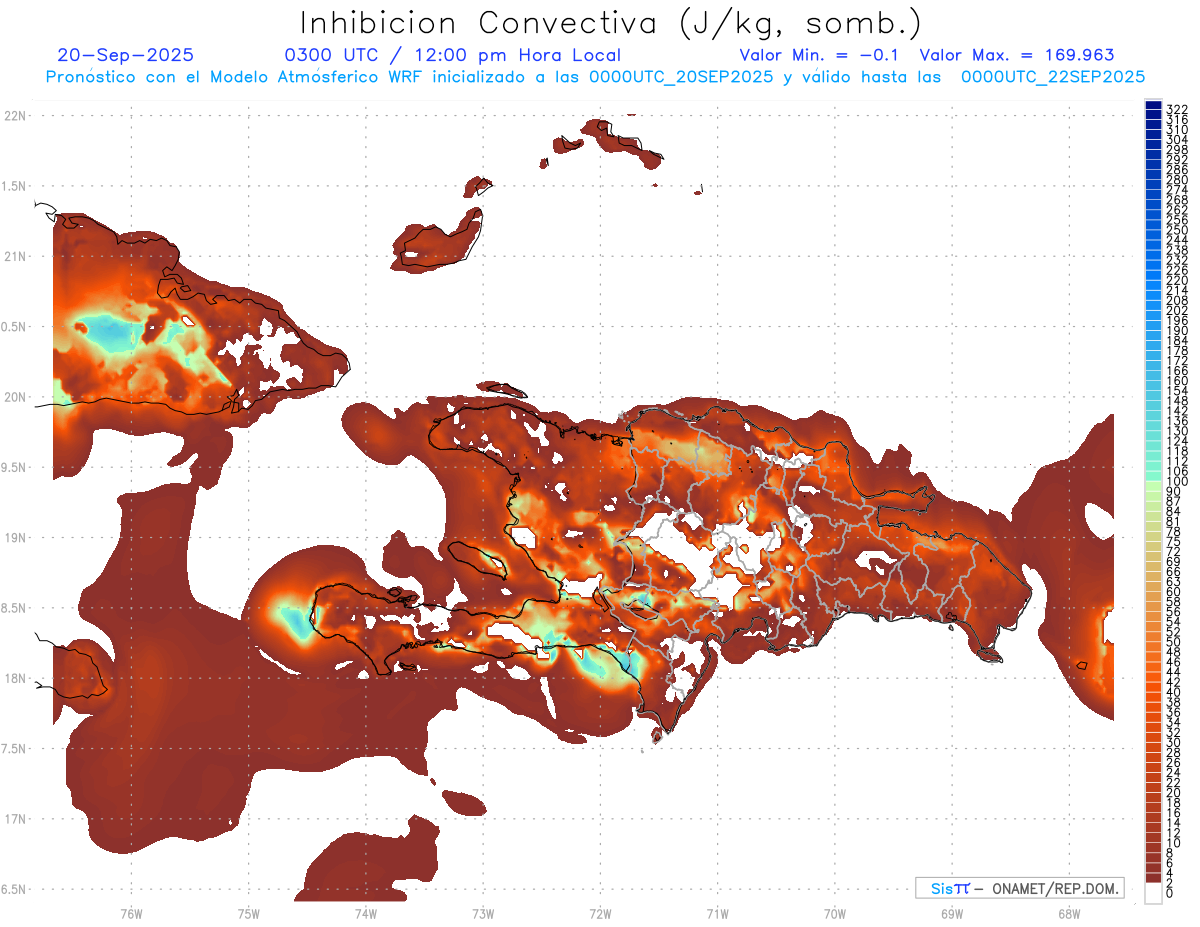The width and height of the screenshot is (1200, 927).
Task: Click the latitude label '6.5N'
Action: click(14, 889)
